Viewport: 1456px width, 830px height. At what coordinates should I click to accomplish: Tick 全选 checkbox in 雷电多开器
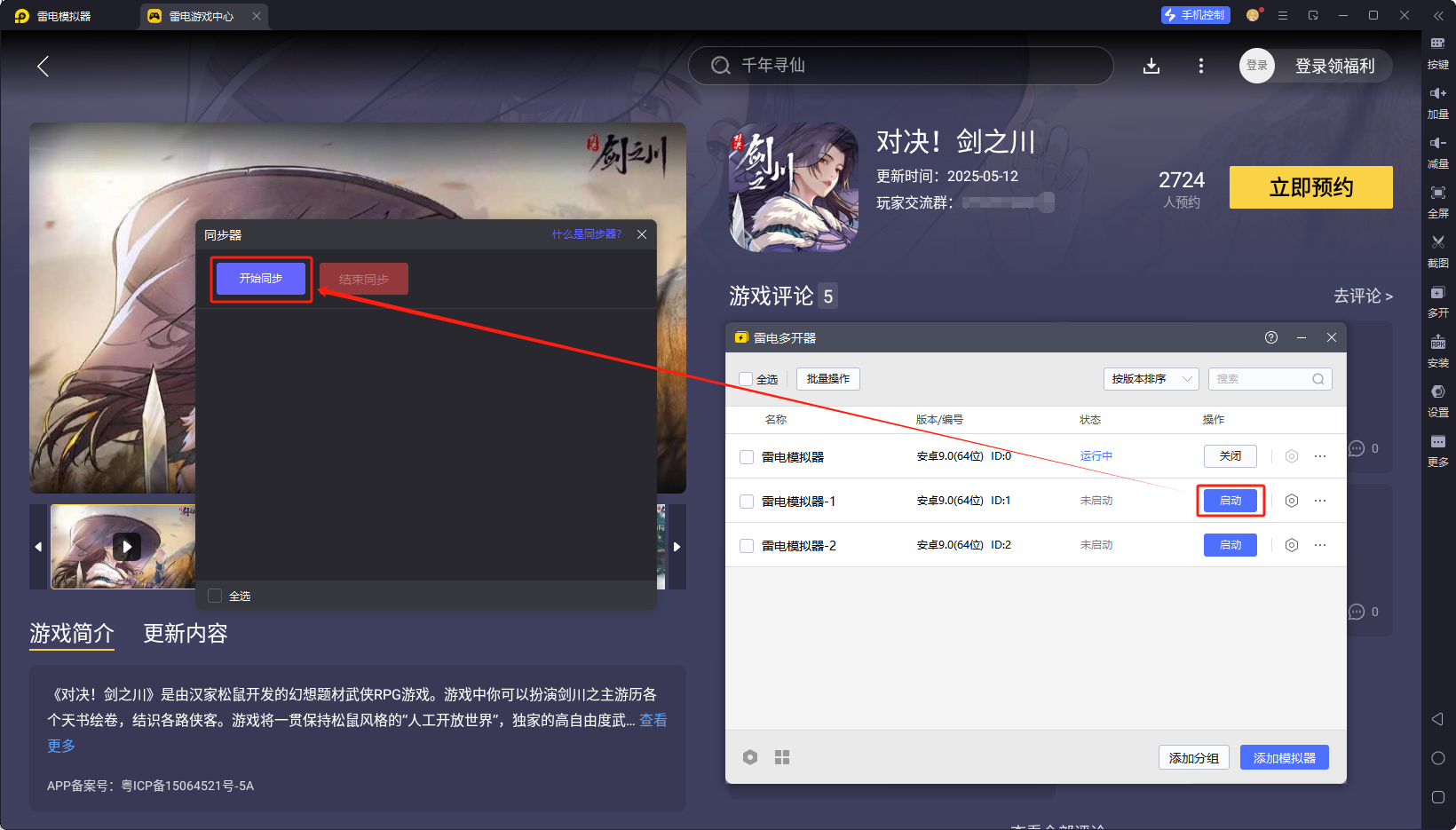click(x=746, y=379)
